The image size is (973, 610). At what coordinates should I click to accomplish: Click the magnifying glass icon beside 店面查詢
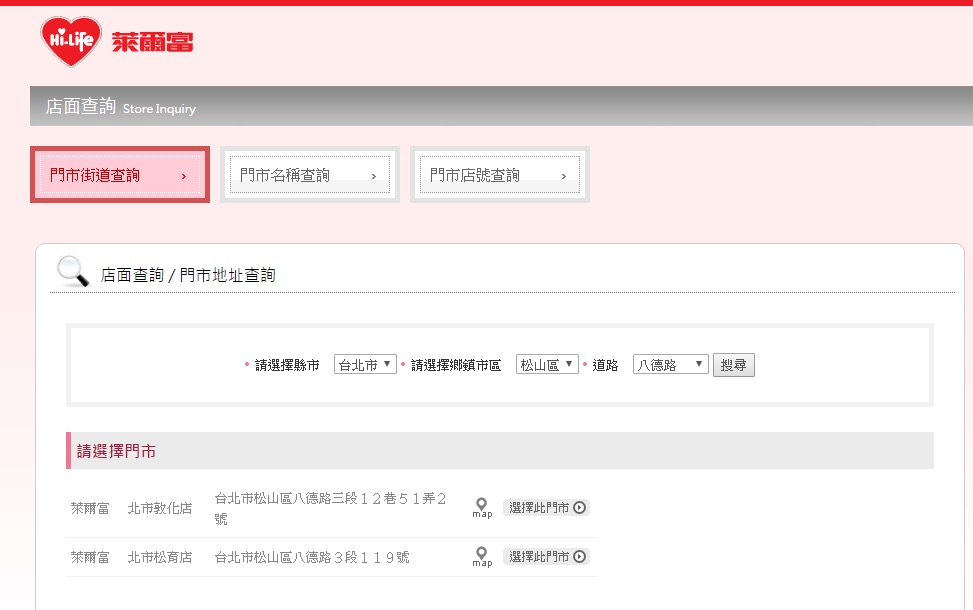(x=72, y=272)
